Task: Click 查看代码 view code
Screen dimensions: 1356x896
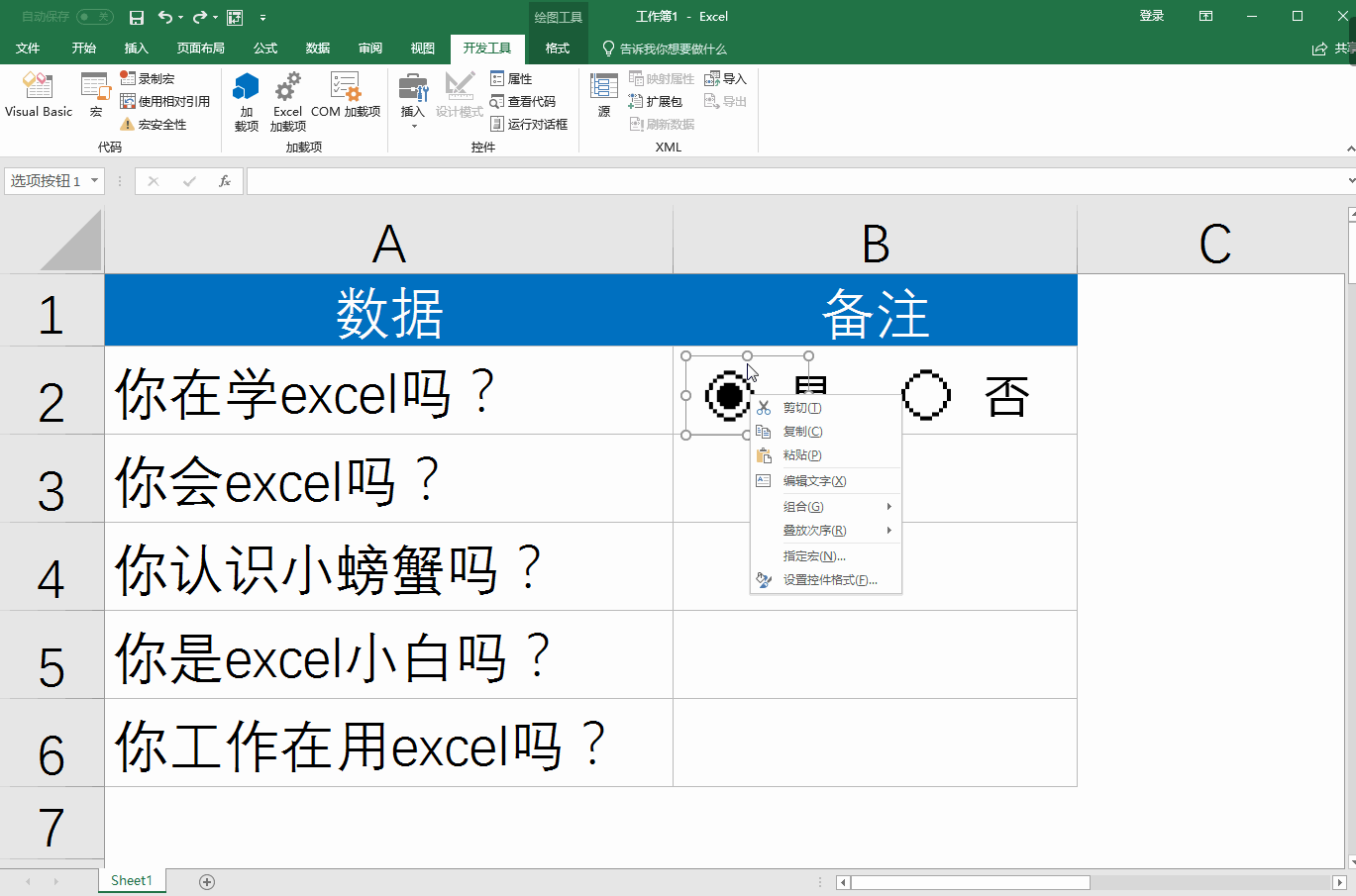Action: pos(523,101)
